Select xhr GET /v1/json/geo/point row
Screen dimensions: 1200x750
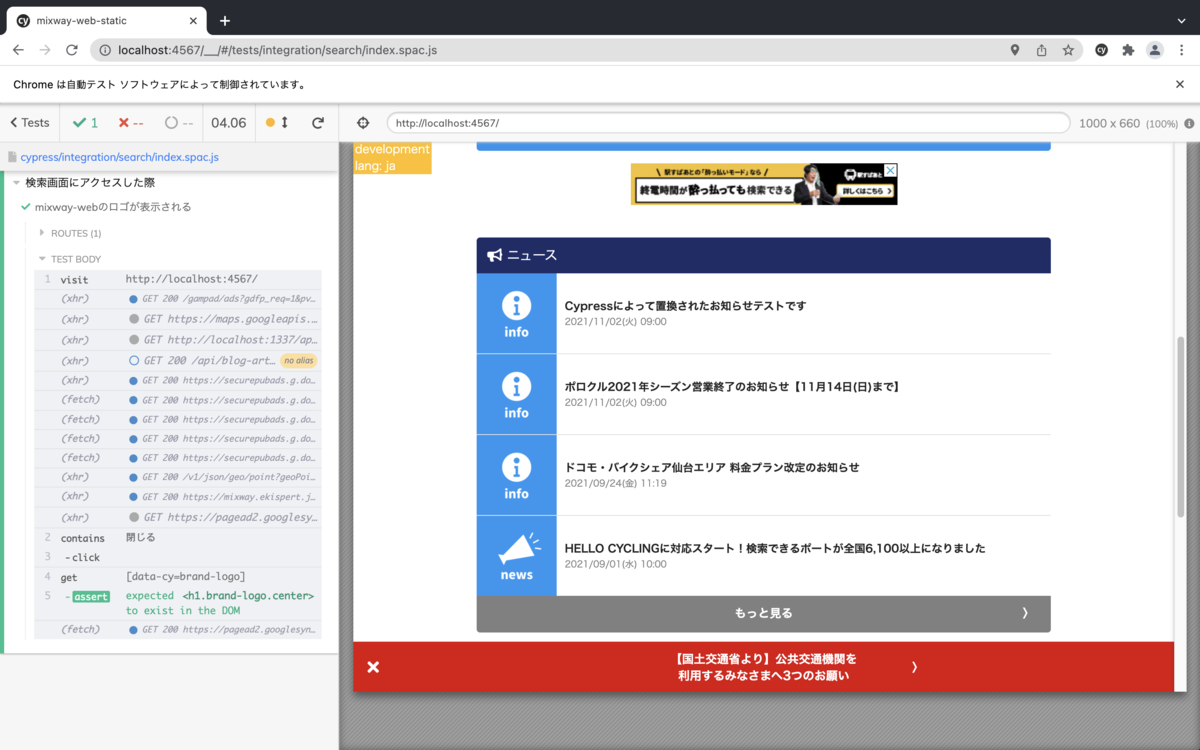click(178, 477)
